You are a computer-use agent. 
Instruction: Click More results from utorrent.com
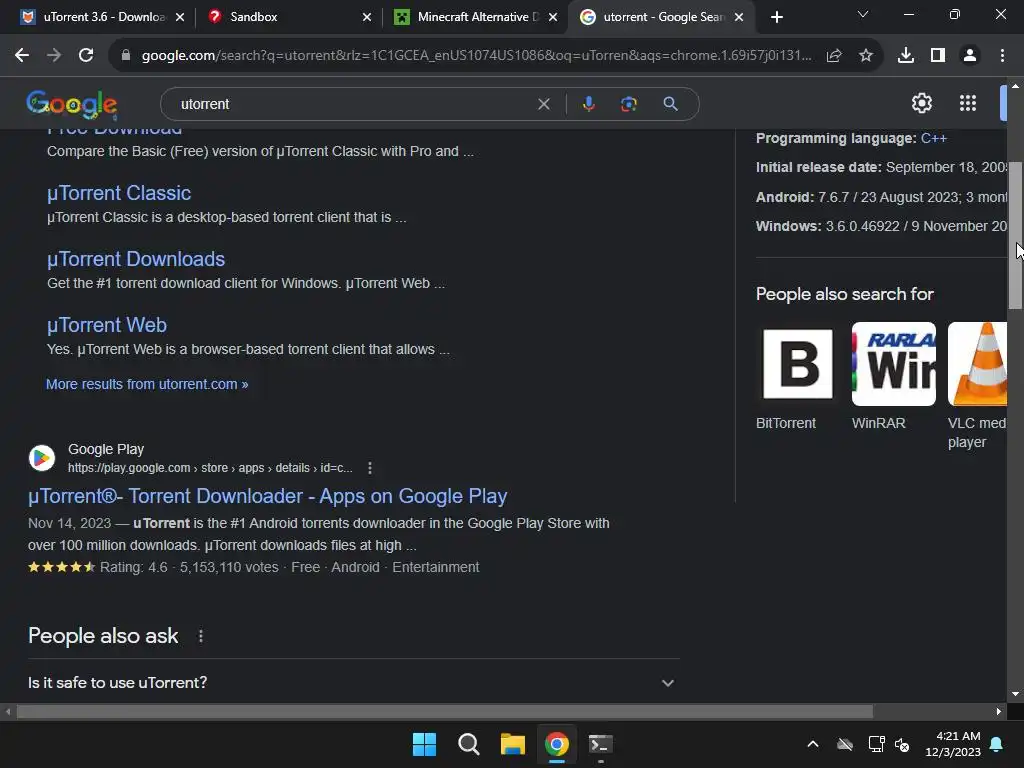pos(147,384)
